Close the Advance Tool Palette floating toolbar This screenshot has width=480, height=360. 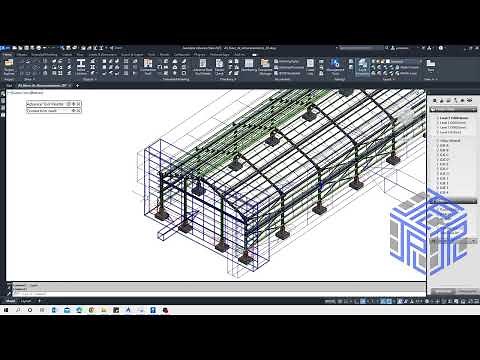tap(78, 104)
